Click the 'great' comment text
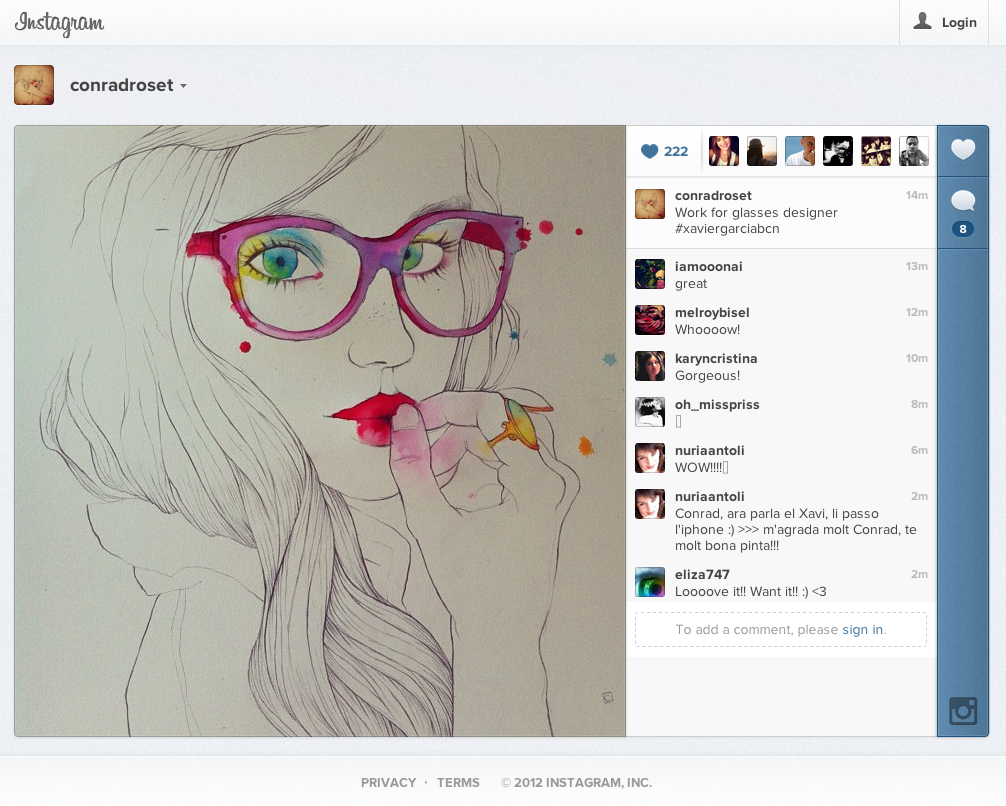Image resolution: width=1006 pixels, height=806 pixels. pyautogui.click(x=690, y=284)
